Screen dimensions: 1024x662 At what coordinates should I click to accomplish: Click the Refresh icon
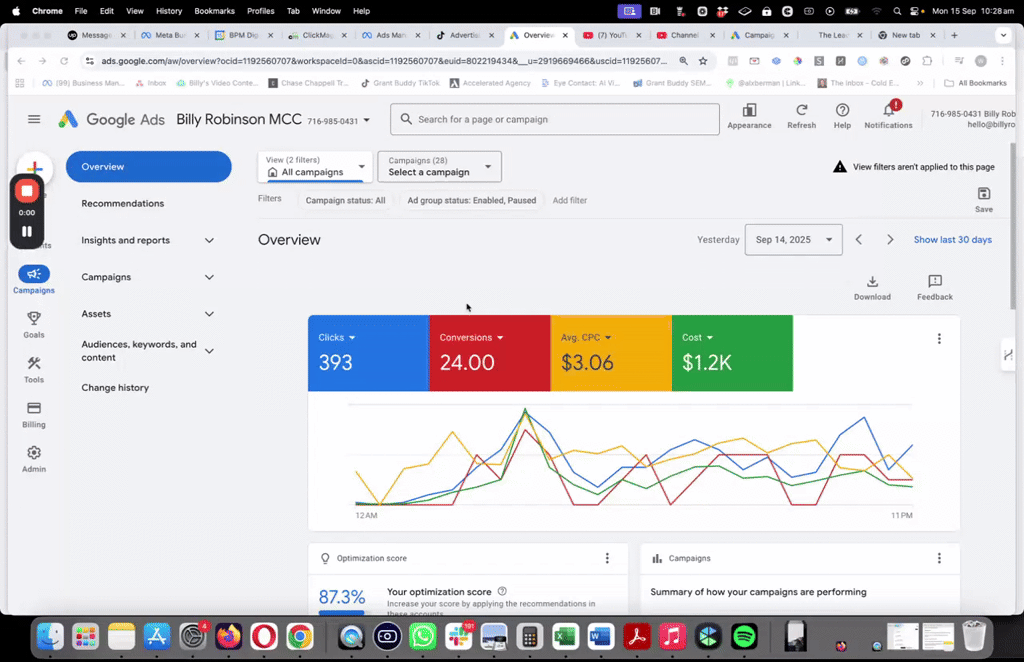[x=801, y=116]
